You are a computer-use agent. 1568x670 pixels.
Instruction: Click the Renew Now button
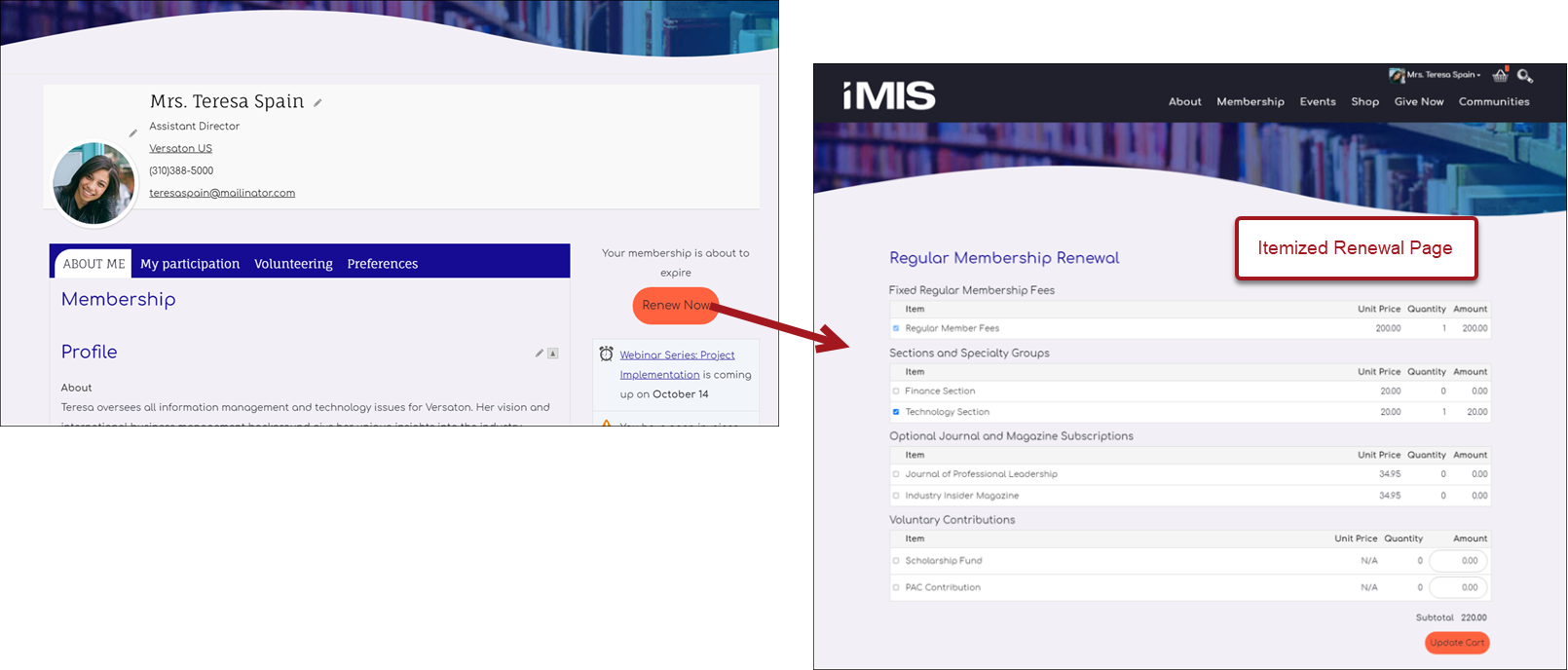pos(676,306)
